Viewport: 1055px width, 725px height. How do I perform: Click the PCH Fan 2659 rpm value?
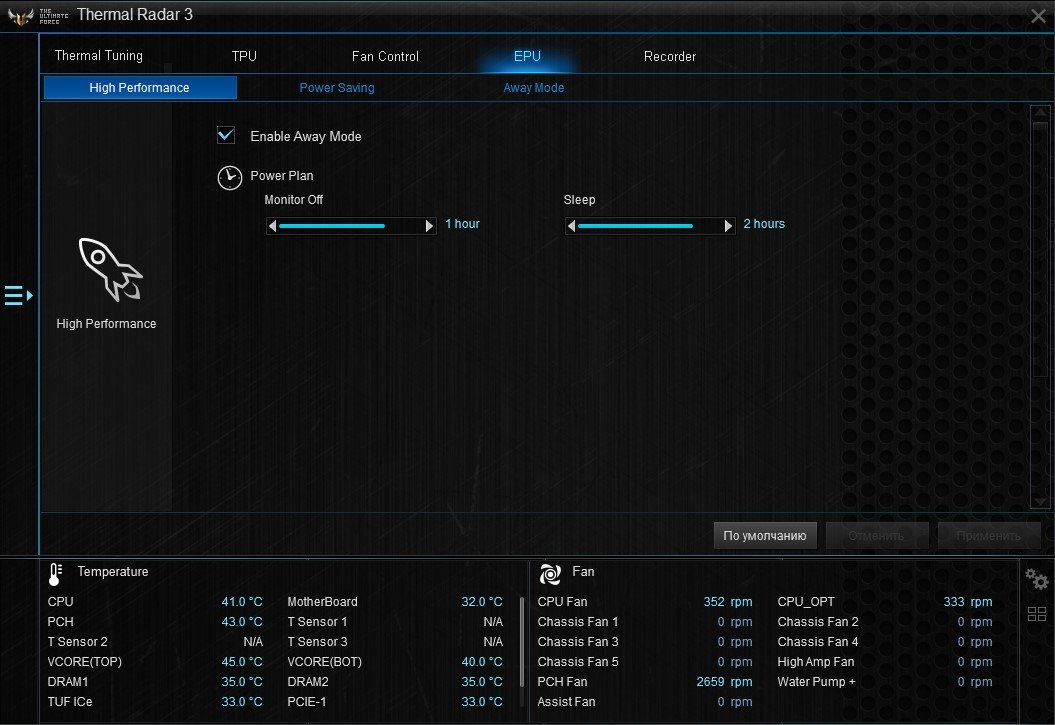pyautogui.click(x=724, y=682)
